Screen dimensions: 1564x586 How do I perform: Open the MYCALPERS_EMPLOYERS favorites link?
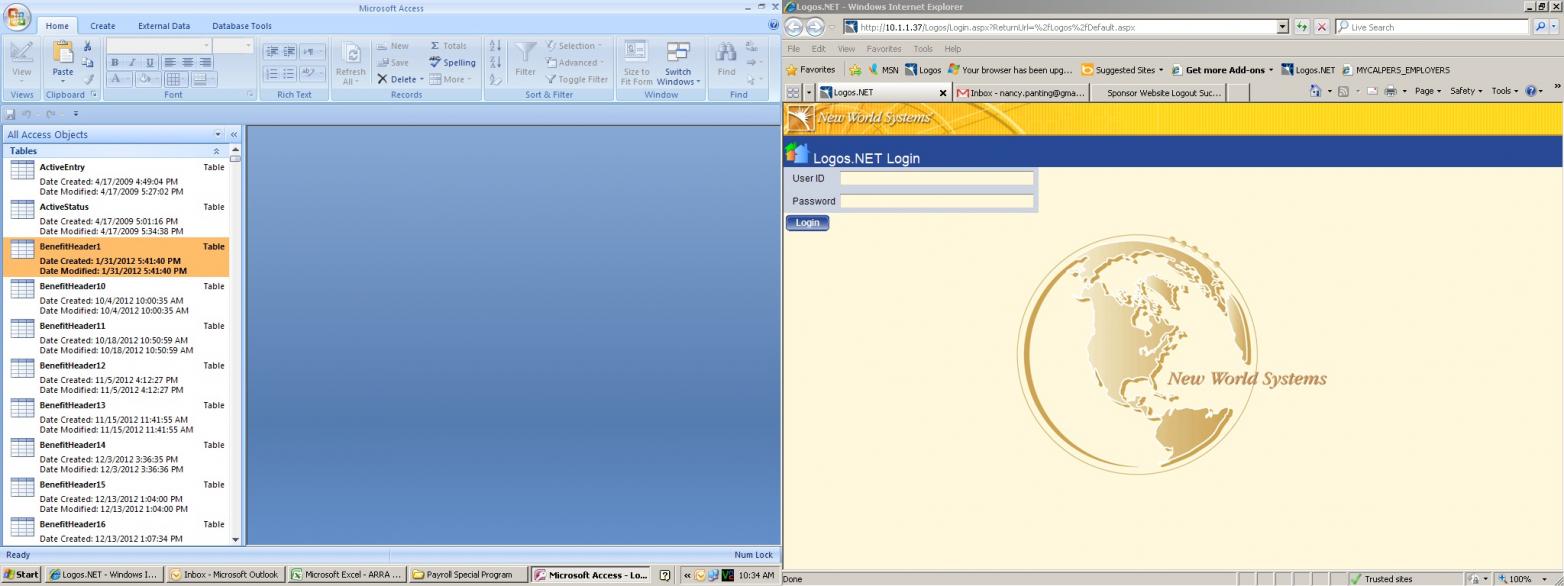pyautogui.click(x=1395, y=70)
